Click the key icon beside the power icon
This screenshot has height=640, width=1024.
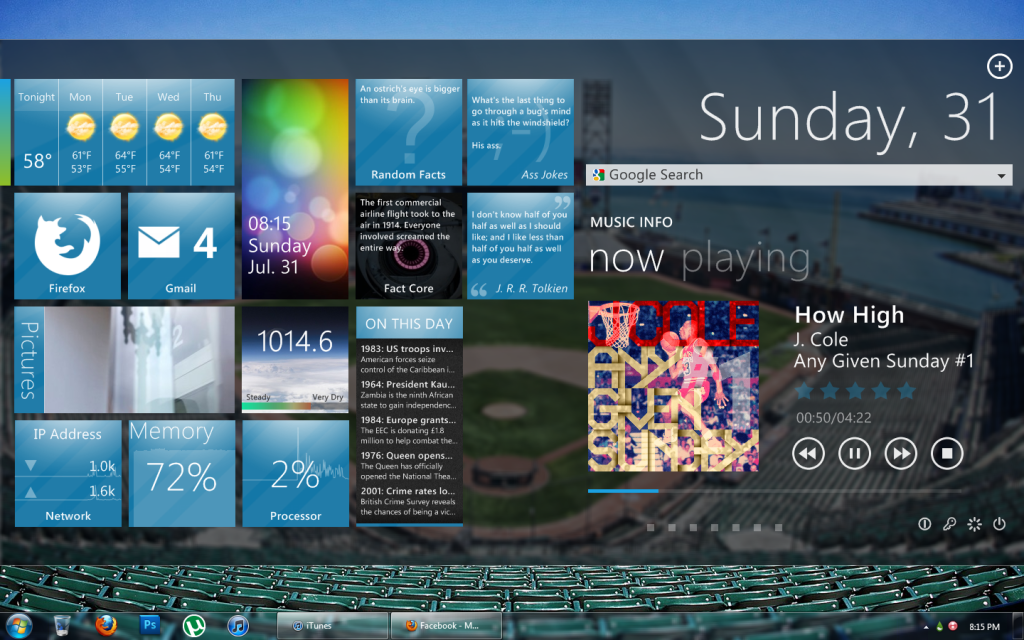950,524
